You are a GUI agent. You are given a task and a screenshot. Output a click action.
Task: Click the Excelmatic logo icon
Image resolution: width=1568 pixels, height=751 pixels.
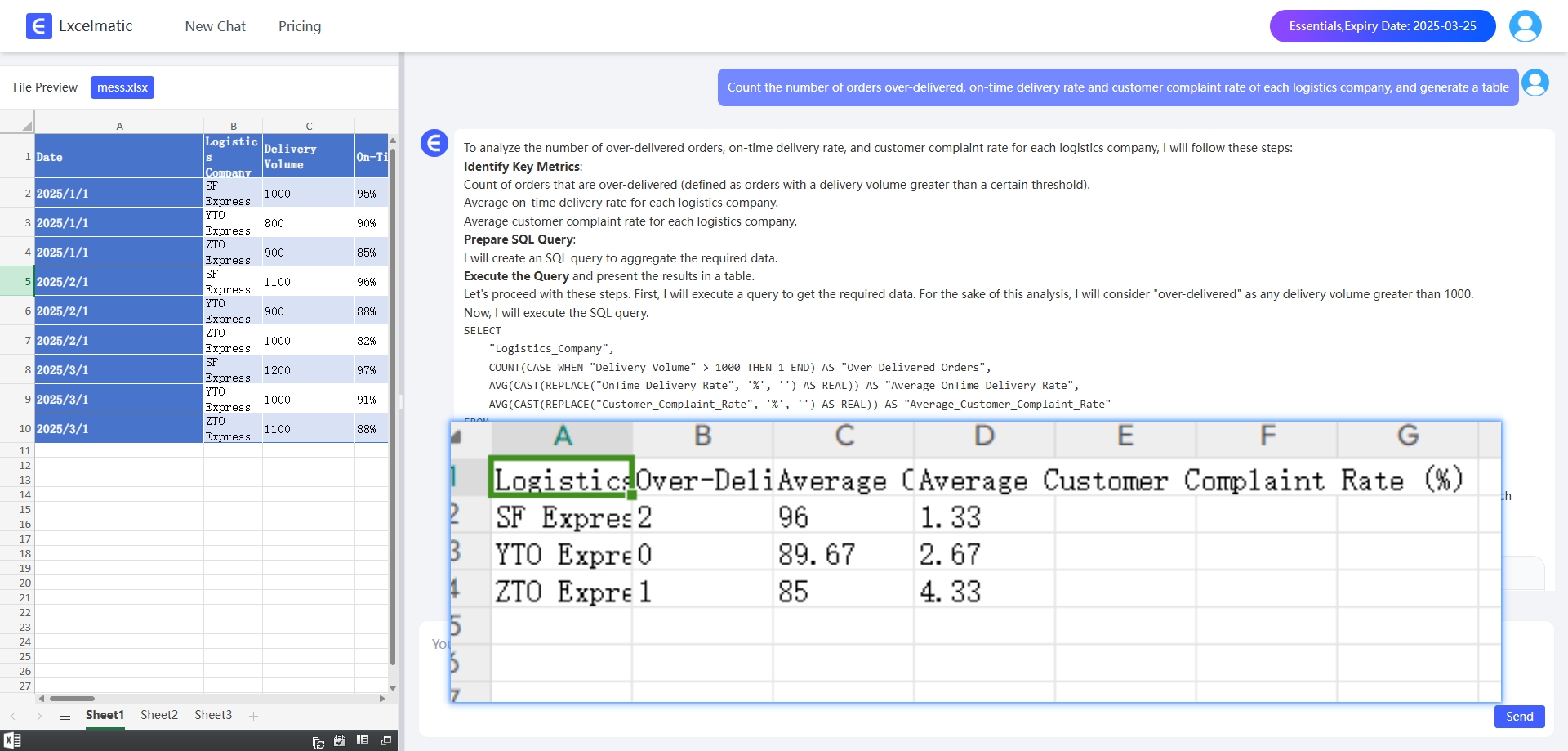click(38, 26)
